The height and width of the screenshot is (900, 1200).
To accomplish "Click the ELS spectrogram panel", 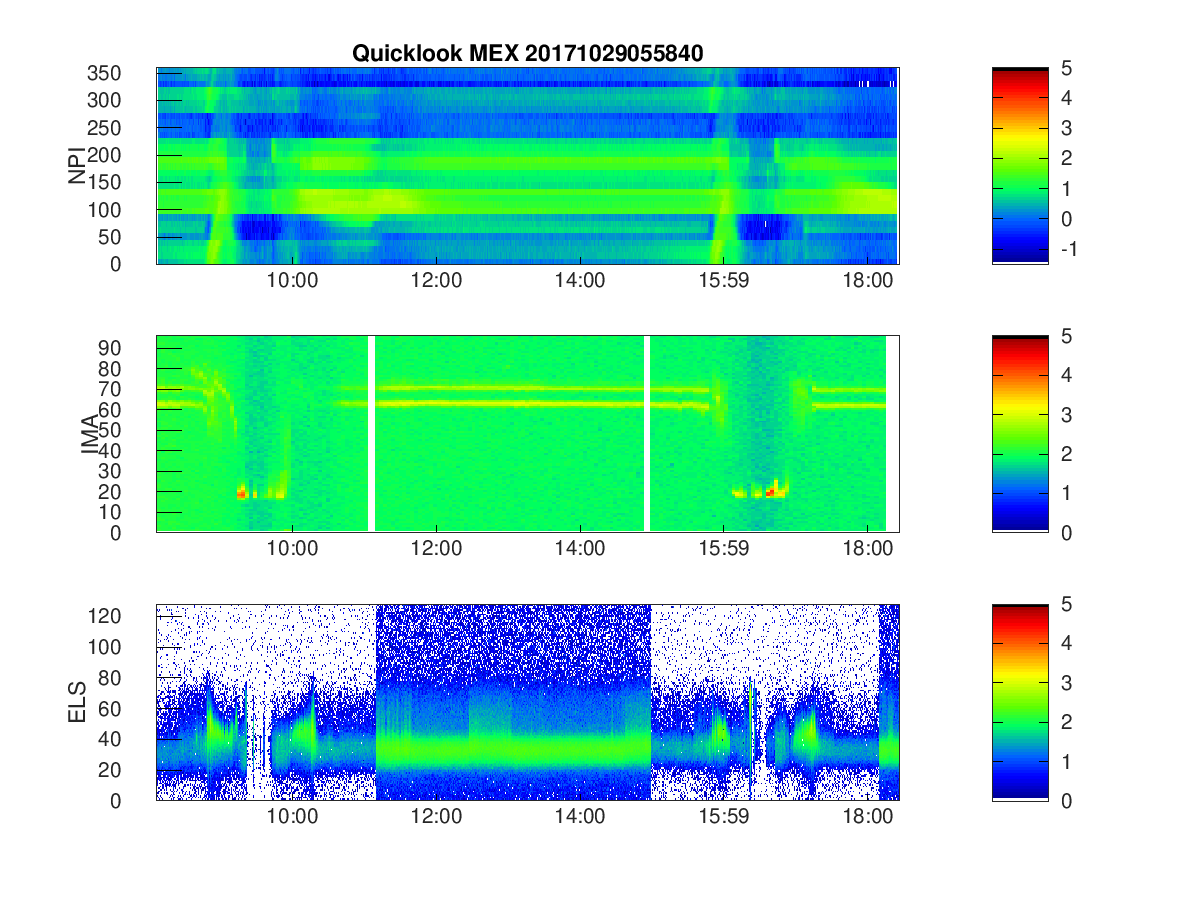I will (527, 702).
